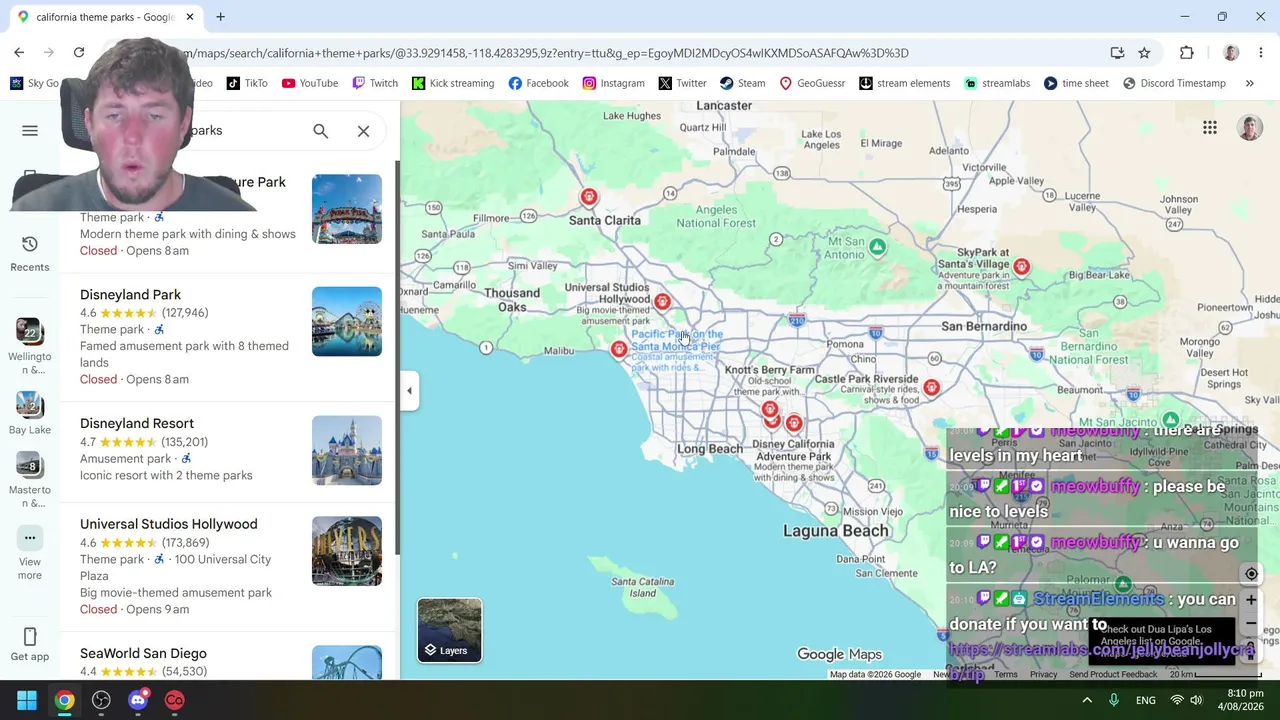
Task: Select the Castle Park Riverside map pin
Action: (931, 387)
